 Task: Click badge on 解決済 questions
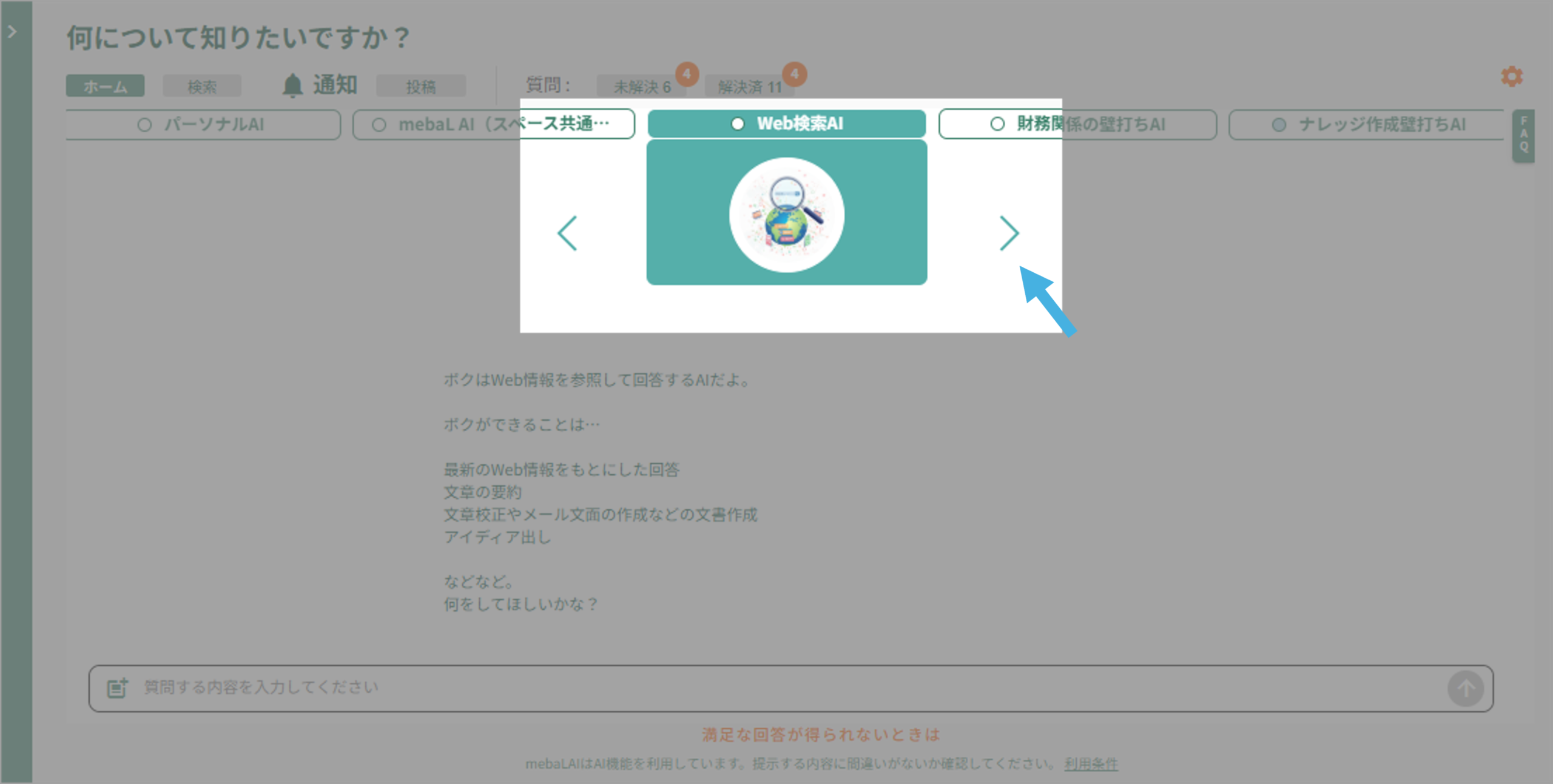click(x=794, y=74)
